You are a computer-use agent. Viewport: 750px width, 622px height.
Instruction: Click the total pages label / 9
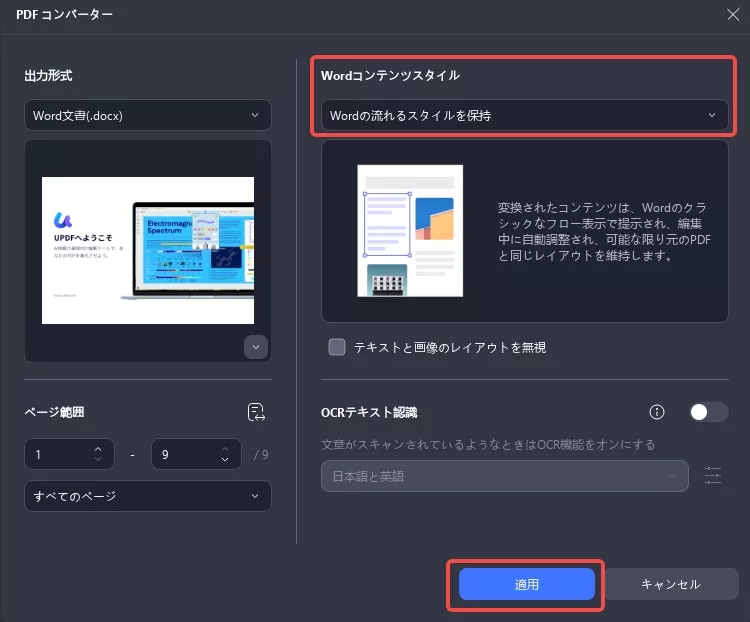coord(261,455)
